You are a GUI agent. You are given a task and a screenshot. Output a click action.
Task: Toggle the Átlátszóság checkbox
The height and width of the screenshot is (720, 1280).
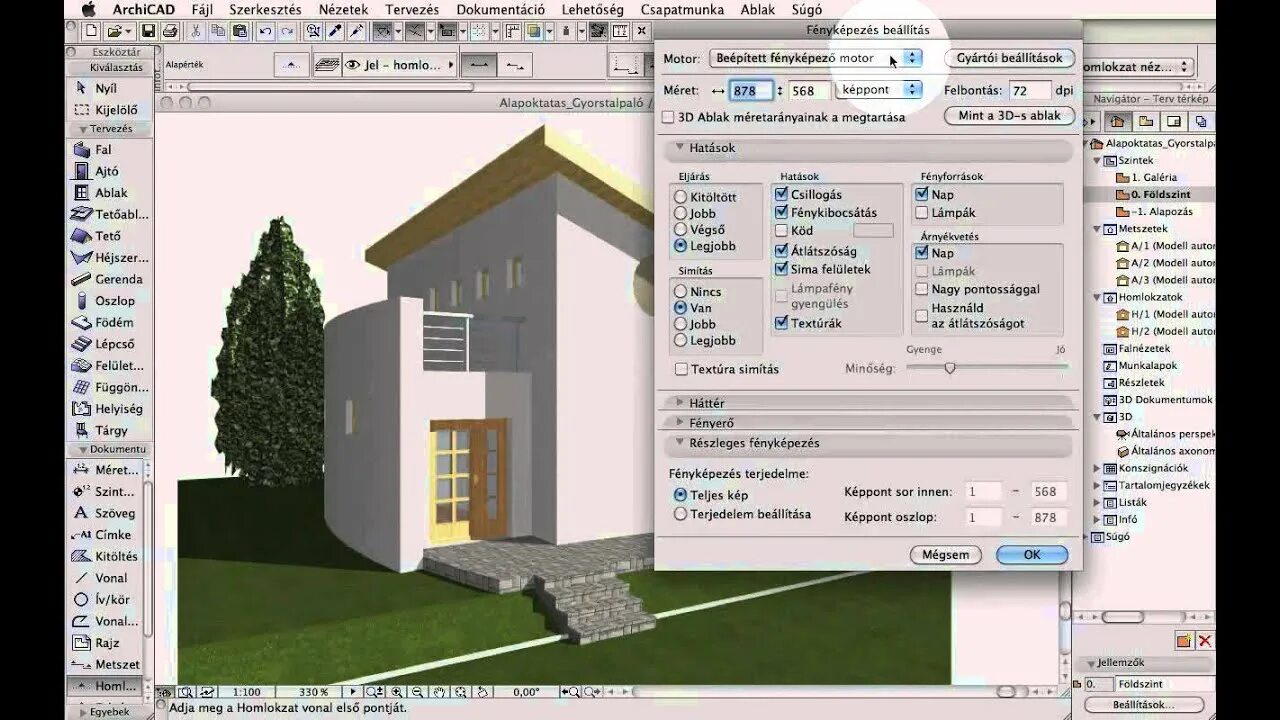[782, 251]
